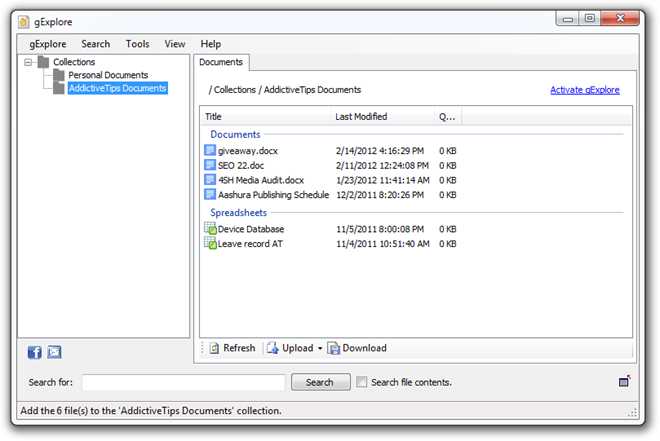The width and height of the screenshot is (660, 441).
Task: Click the window resize grip in status bar
Action: pos(632,413)
